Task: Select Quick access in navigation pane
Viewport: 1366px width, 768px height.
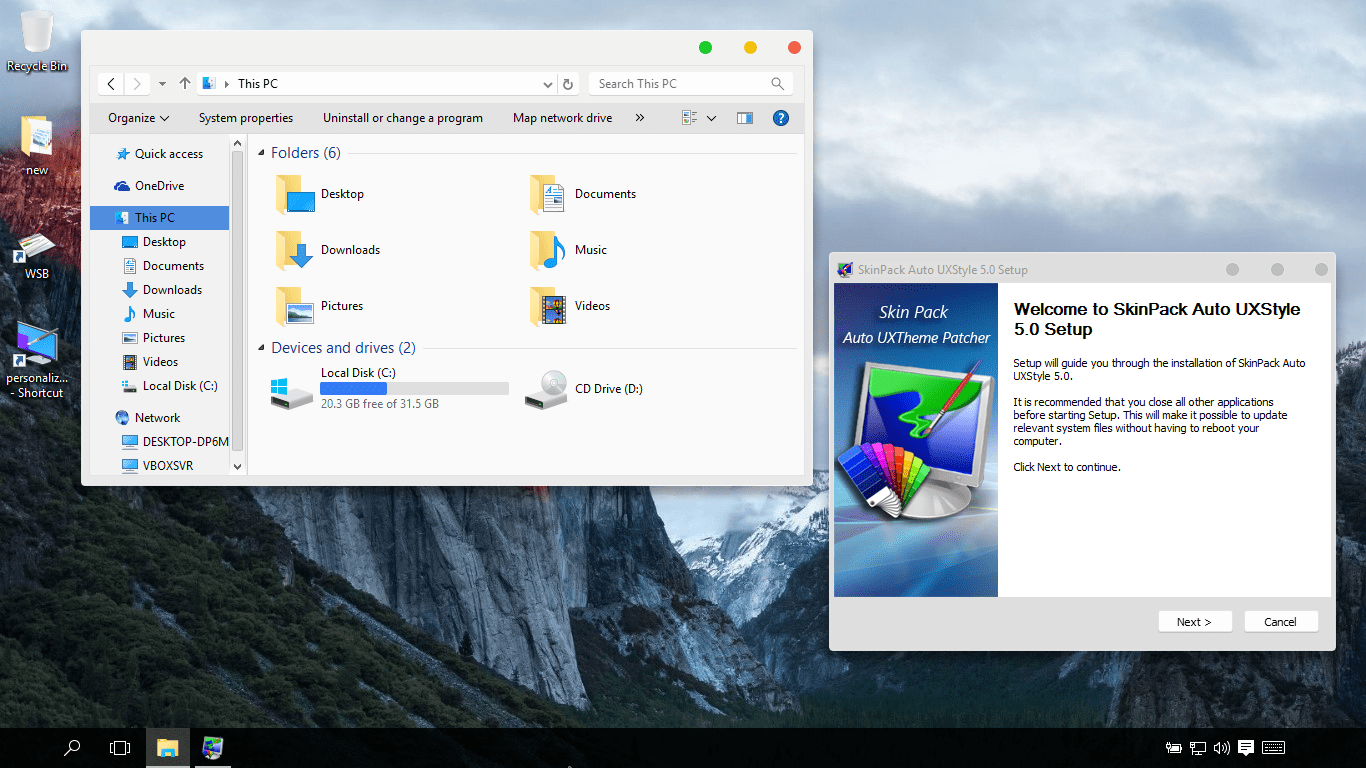Action: coord(160,154)
